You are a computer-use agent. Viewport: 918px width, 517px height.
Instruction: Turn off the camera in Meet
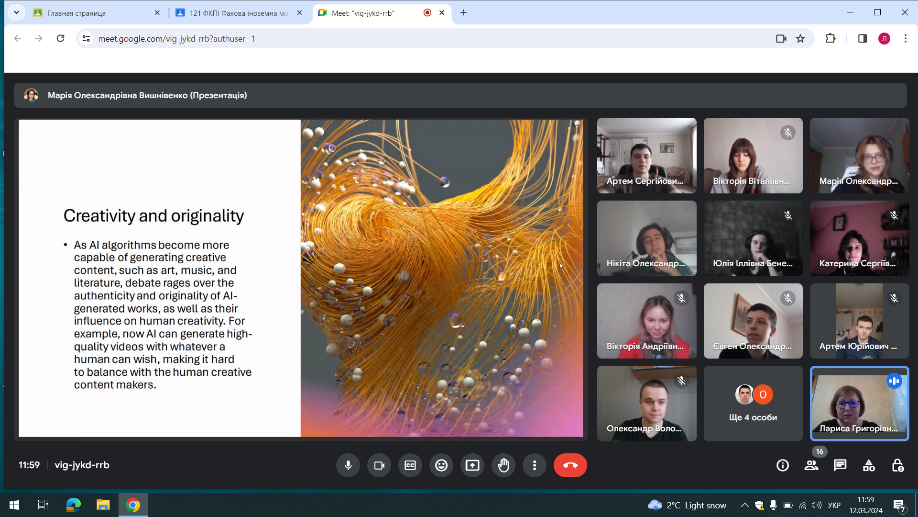click(x=379, y=465)
